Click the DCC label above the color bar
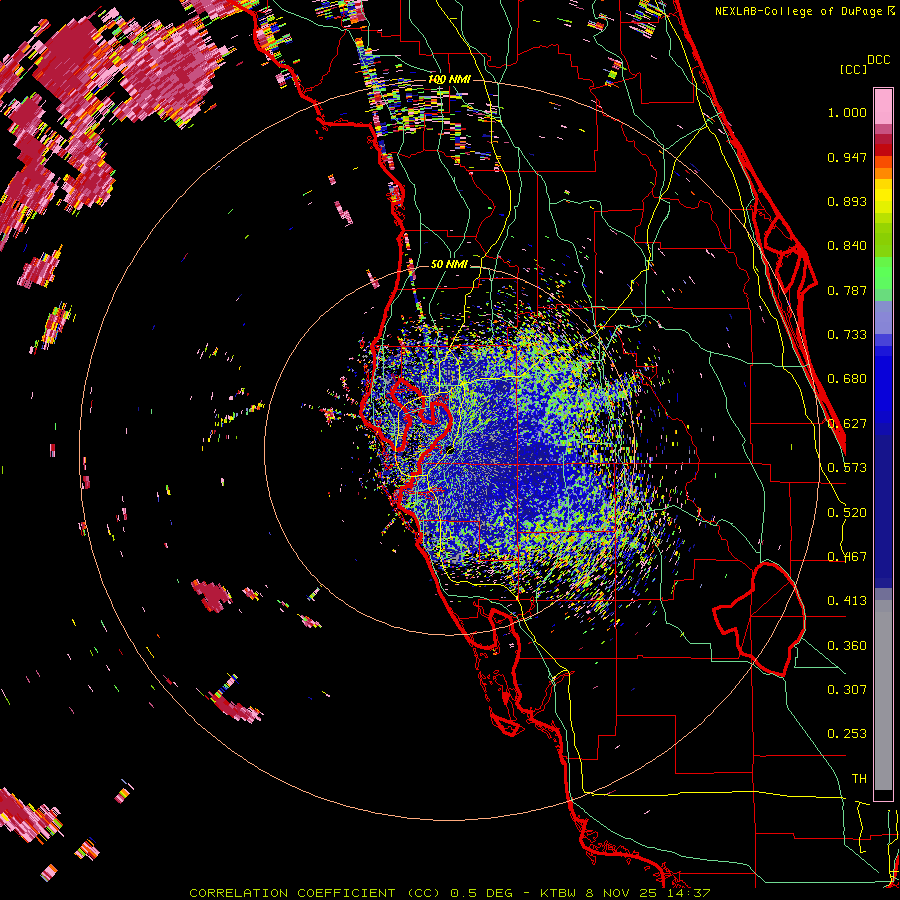The image size is (900, 900). coord(878,60)
